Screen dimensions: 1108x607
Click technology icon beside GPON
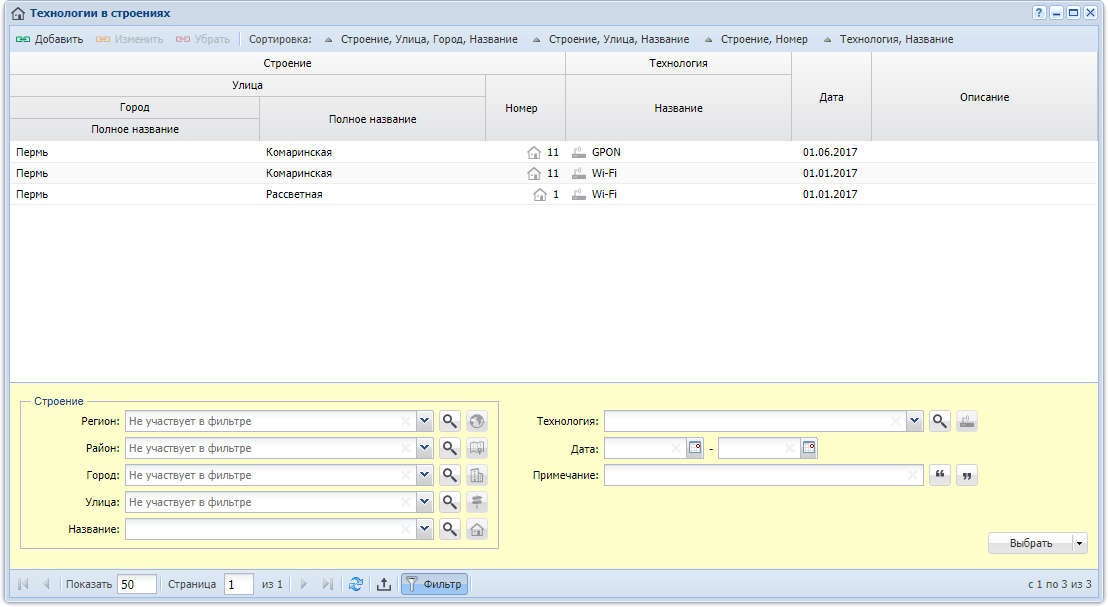tap(579, 152)
